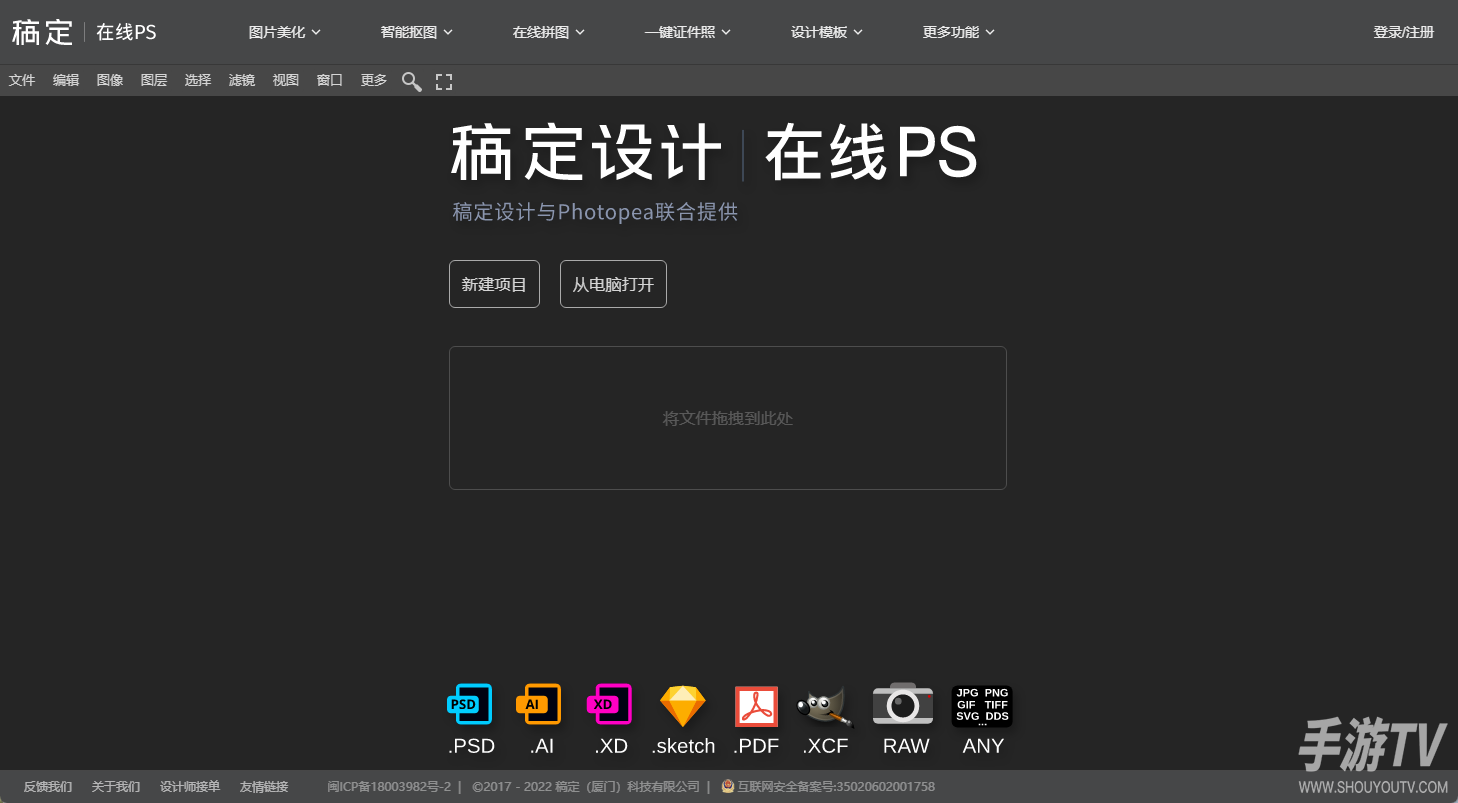Open the 图层 menu
Image resolution: width=1458 pixels, height=803 pixels.
tap(154, 80)
